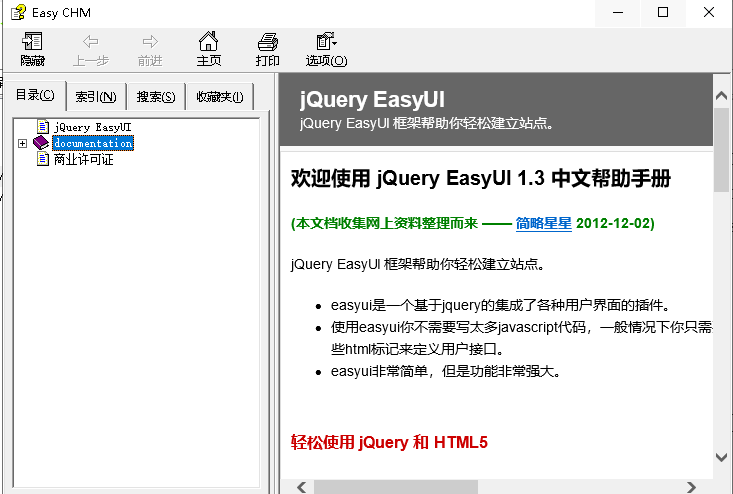The image size is (733, 494).
Task: Select the documentation tree item
Action: tap(93, 143)
